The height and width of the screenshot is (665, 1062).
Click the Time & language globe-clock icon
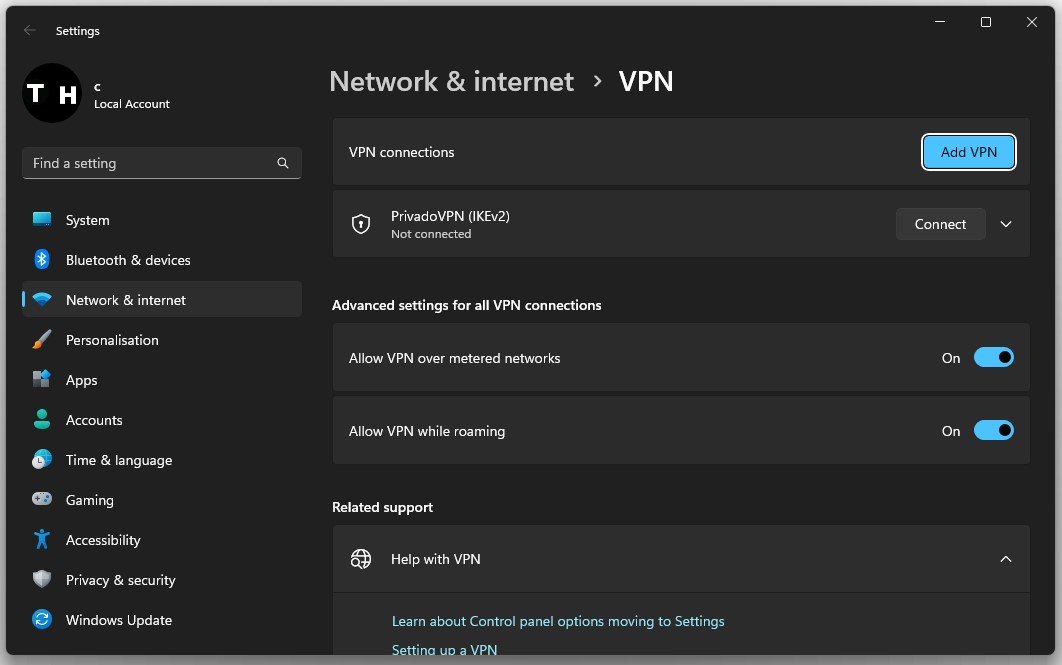(x=41, y=459)
